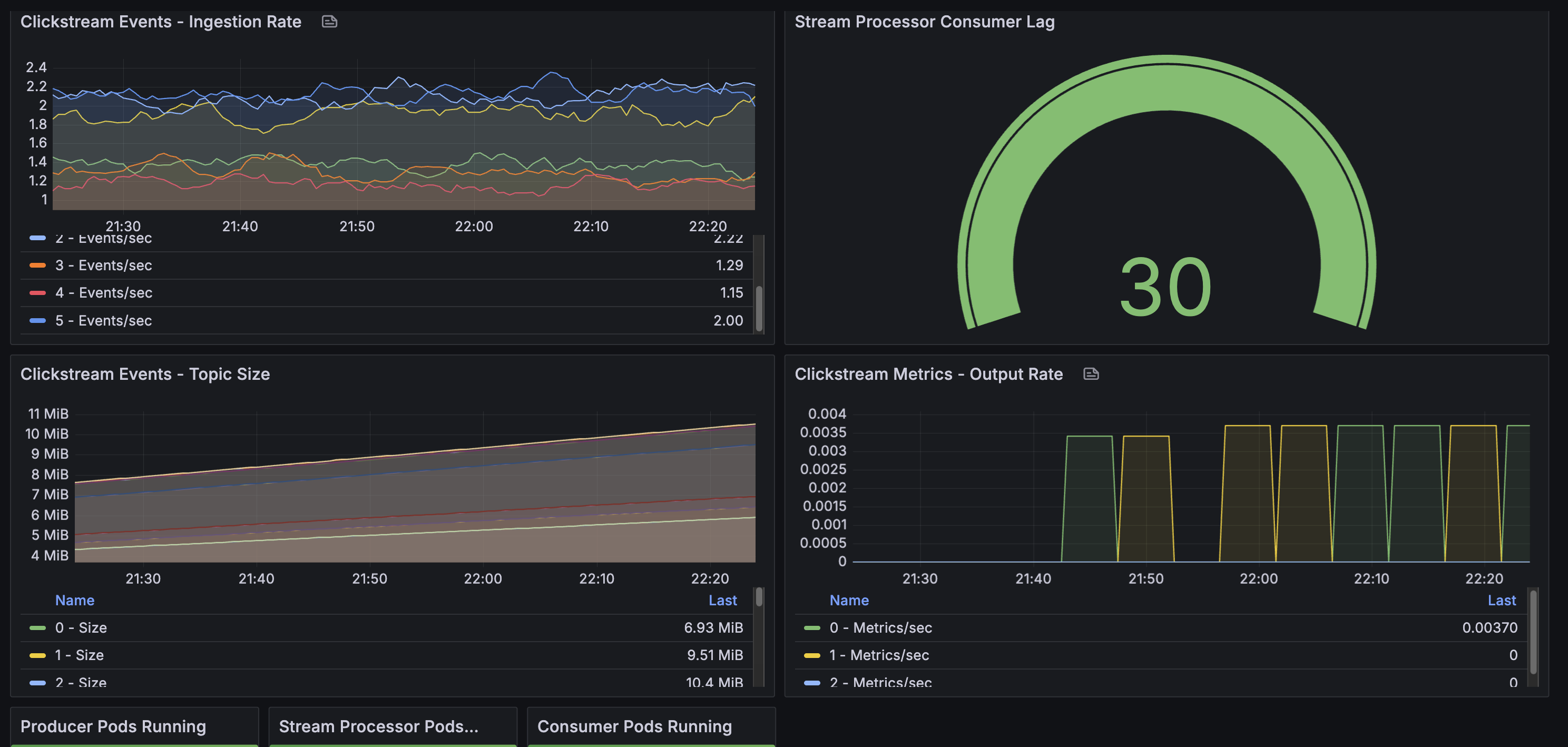Image resolution: width=1568 pixels, height=747 pixels.
Task: Open the description icon on Ingestion Rate panel
Action: (x=329, y=21)
